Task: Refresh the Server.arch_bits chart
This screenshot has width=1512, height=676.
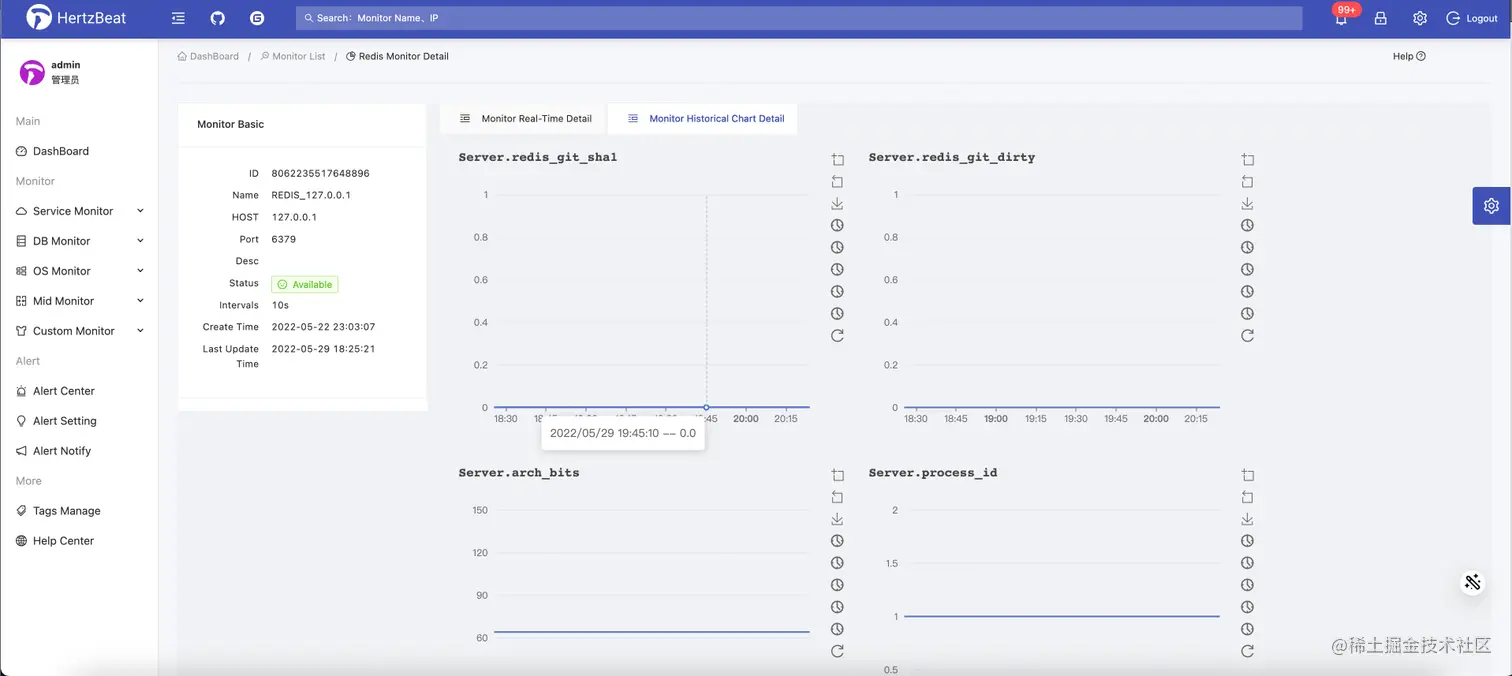Action: (x=838, y=651)
